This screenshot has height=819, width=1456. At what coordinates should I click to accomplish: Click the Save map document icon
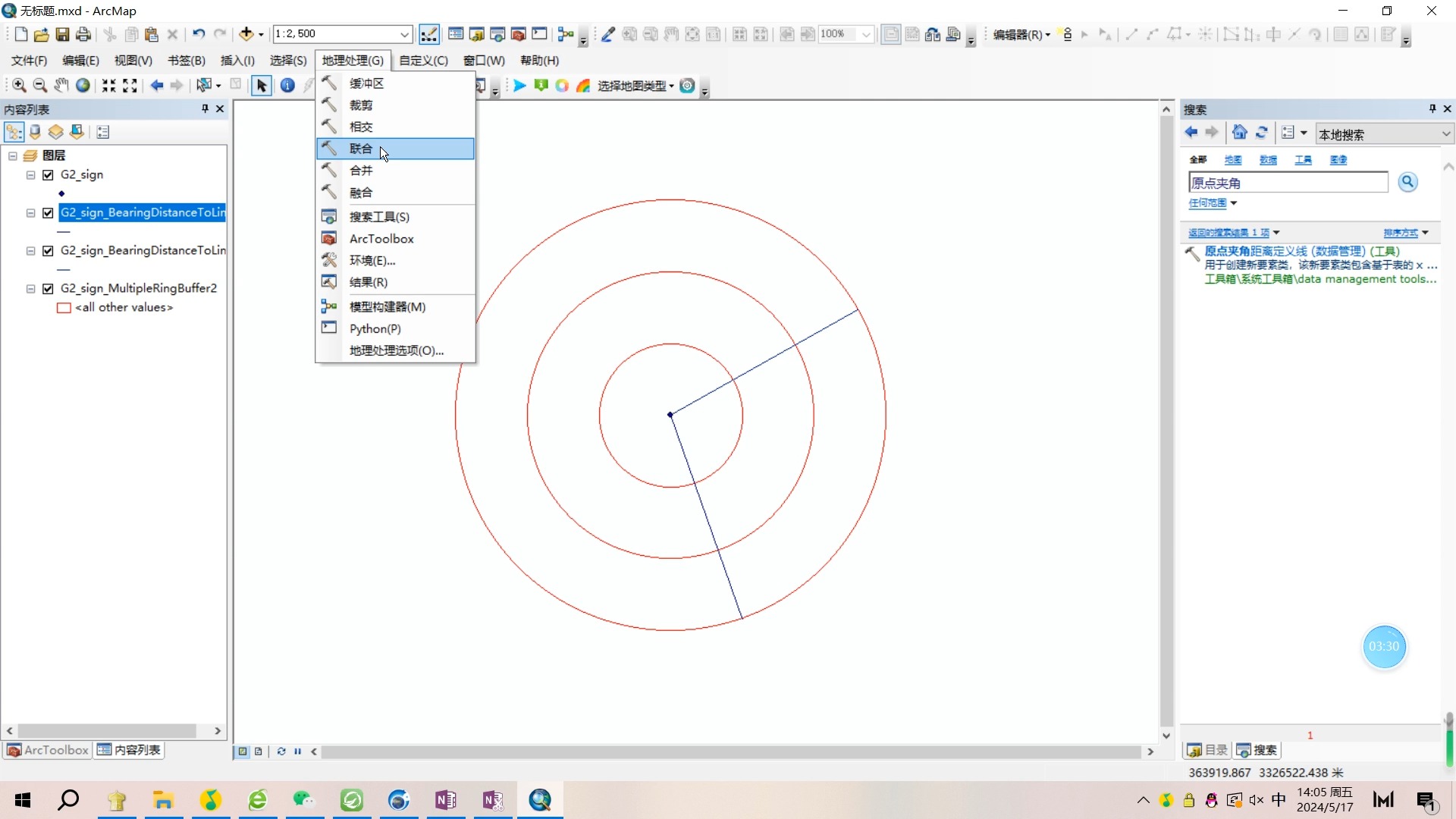click(x=63, y=34)
